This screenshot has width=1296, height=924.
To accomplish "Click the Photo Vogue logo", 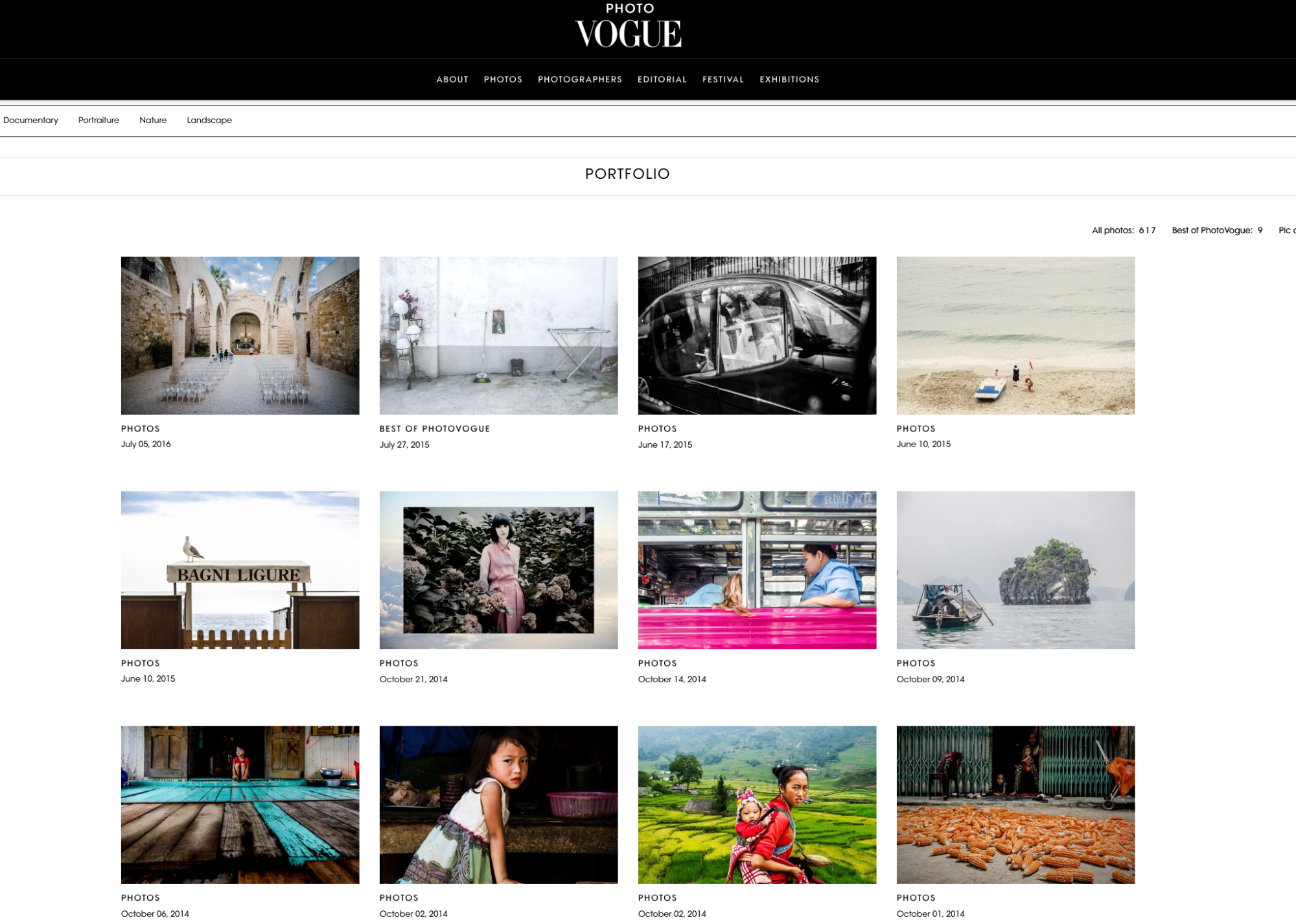I will 628,27.
